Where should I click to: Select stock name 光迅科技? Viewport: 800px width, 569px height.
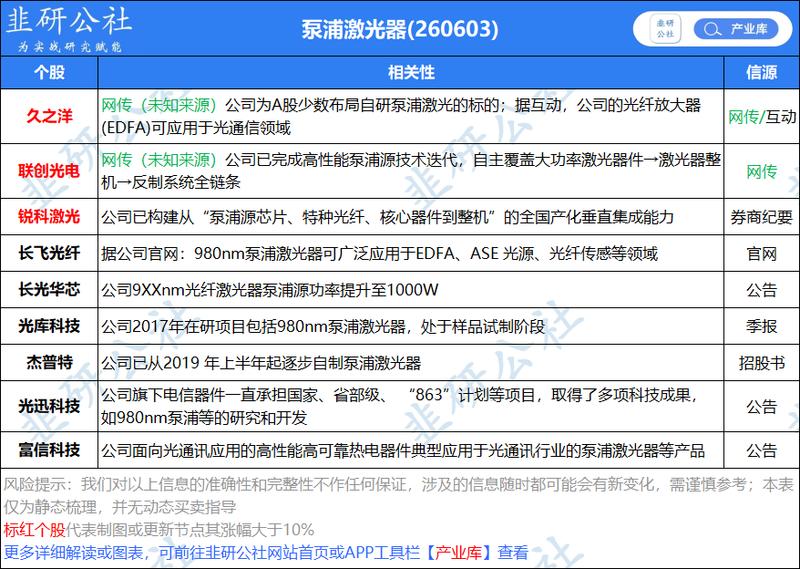(x=49, y=406)
